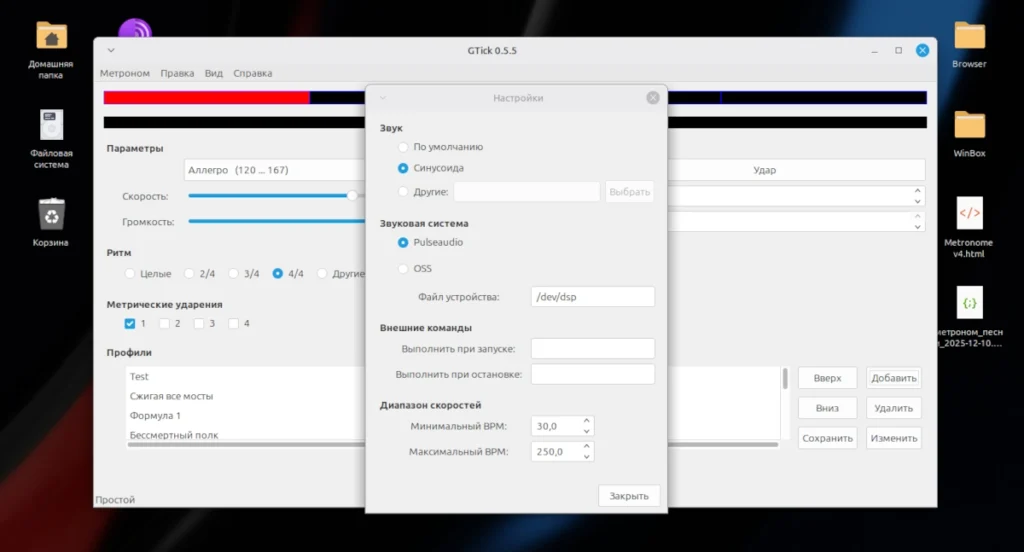This screenshot has width=1024, height=552.
Task: Click the Скорость slider handle
Action: 352,195
